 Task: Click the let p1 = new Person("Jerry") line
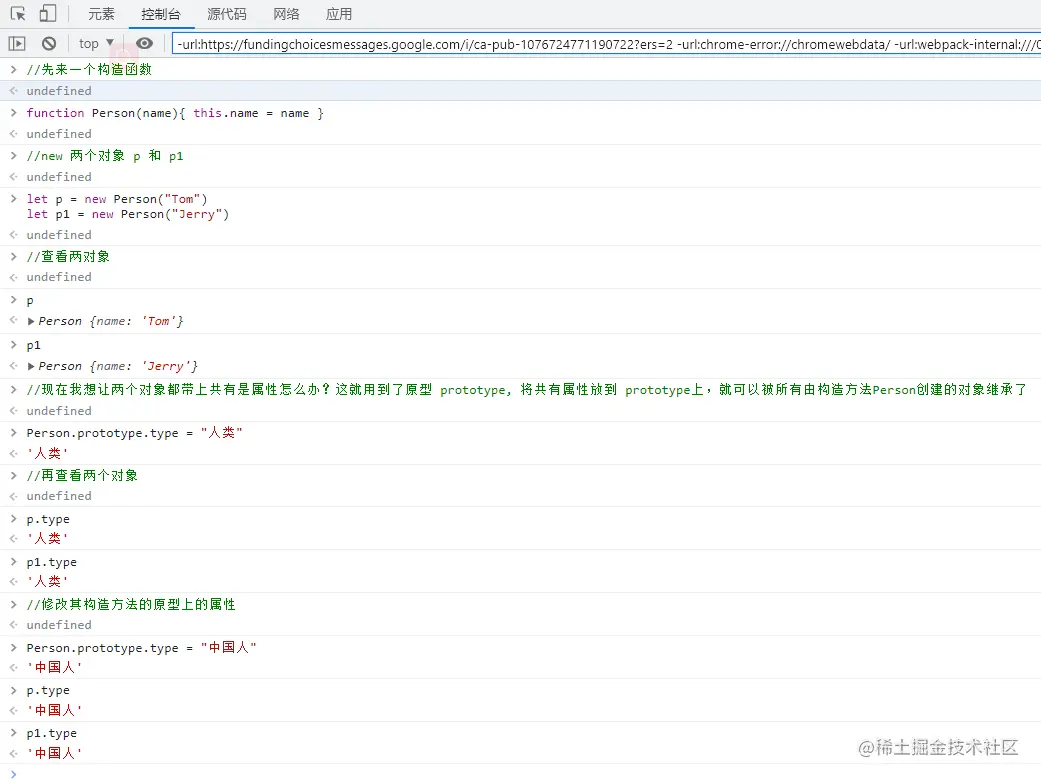[x=127, y=214]
